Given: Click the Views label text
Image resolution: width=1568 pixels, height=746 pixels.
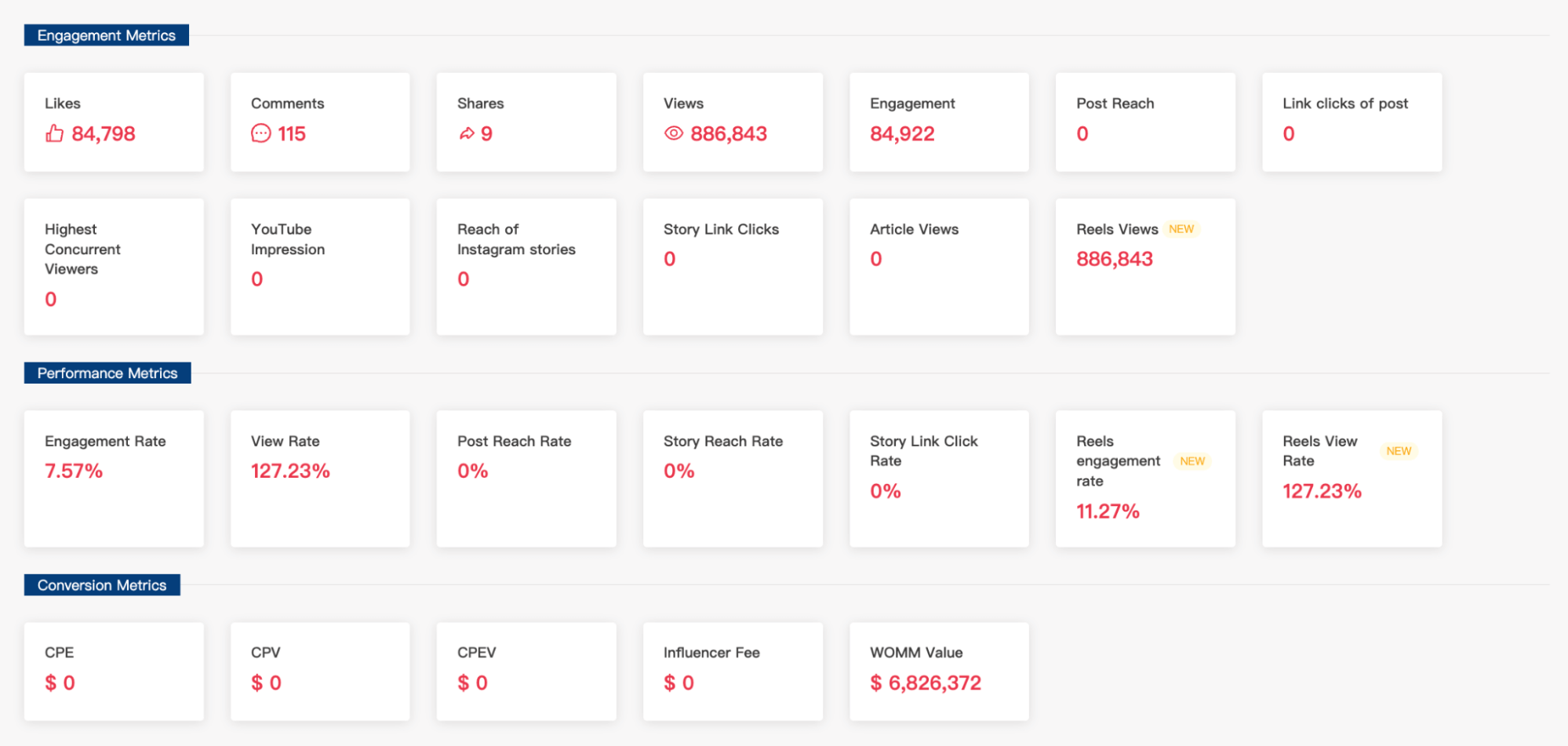Looking at the screenshot, I should pos(683,104).
